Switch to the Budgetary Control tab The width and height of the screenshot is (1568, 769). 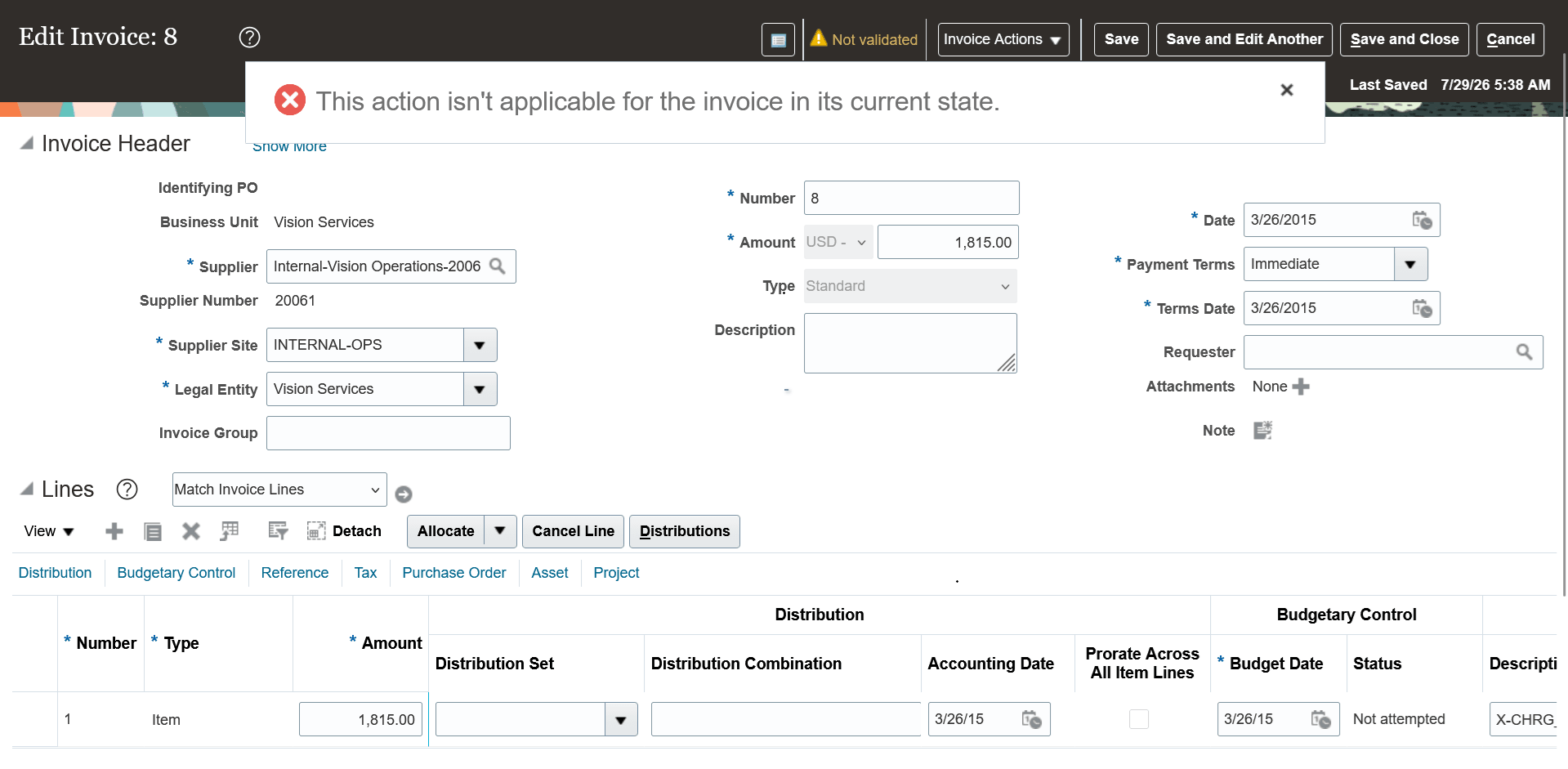click(x=176, y=573)
